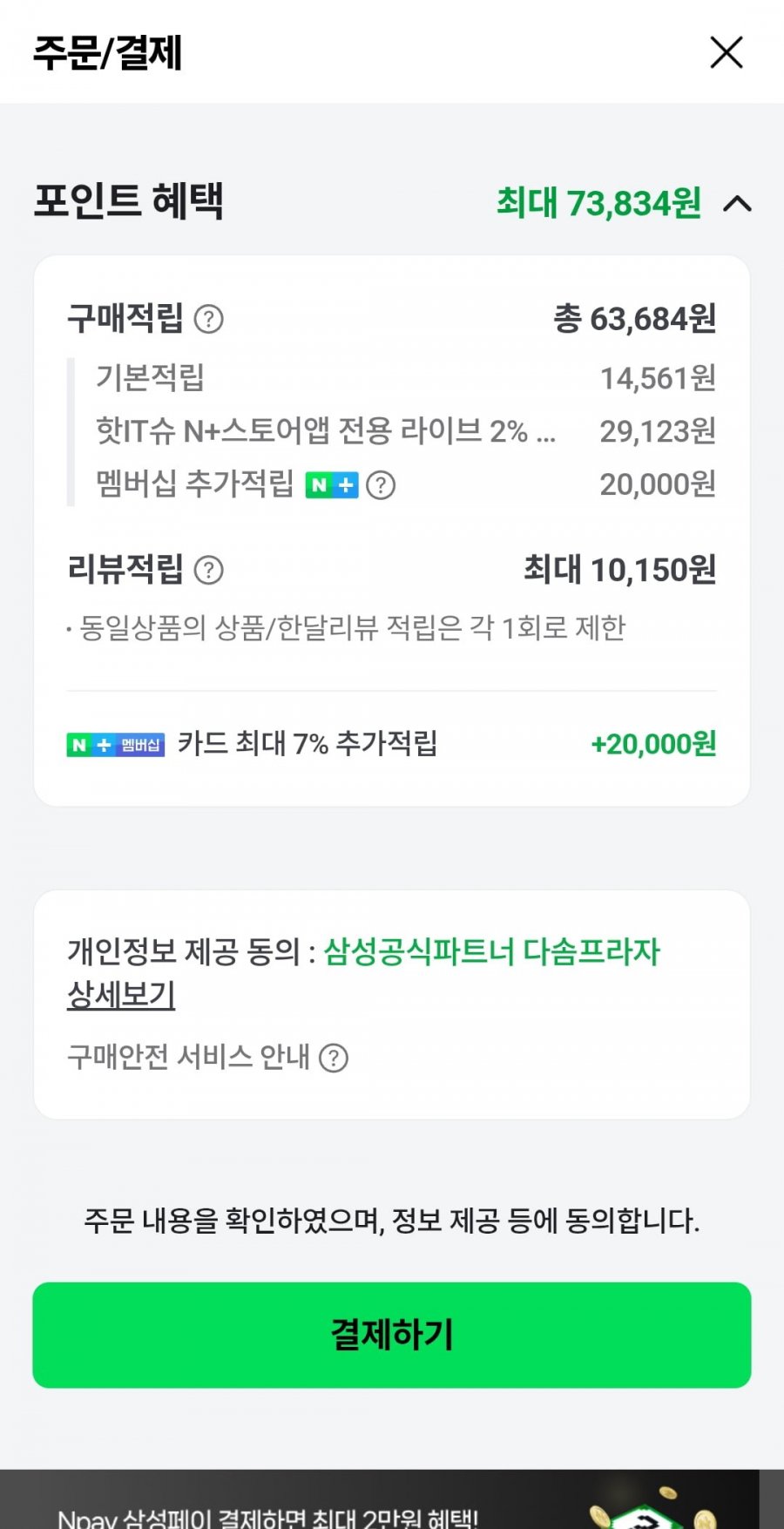This screenshot has height=1529, width=784.
Task: Open the Npay 삼성페이 benefit banner
Action: 268,1518
